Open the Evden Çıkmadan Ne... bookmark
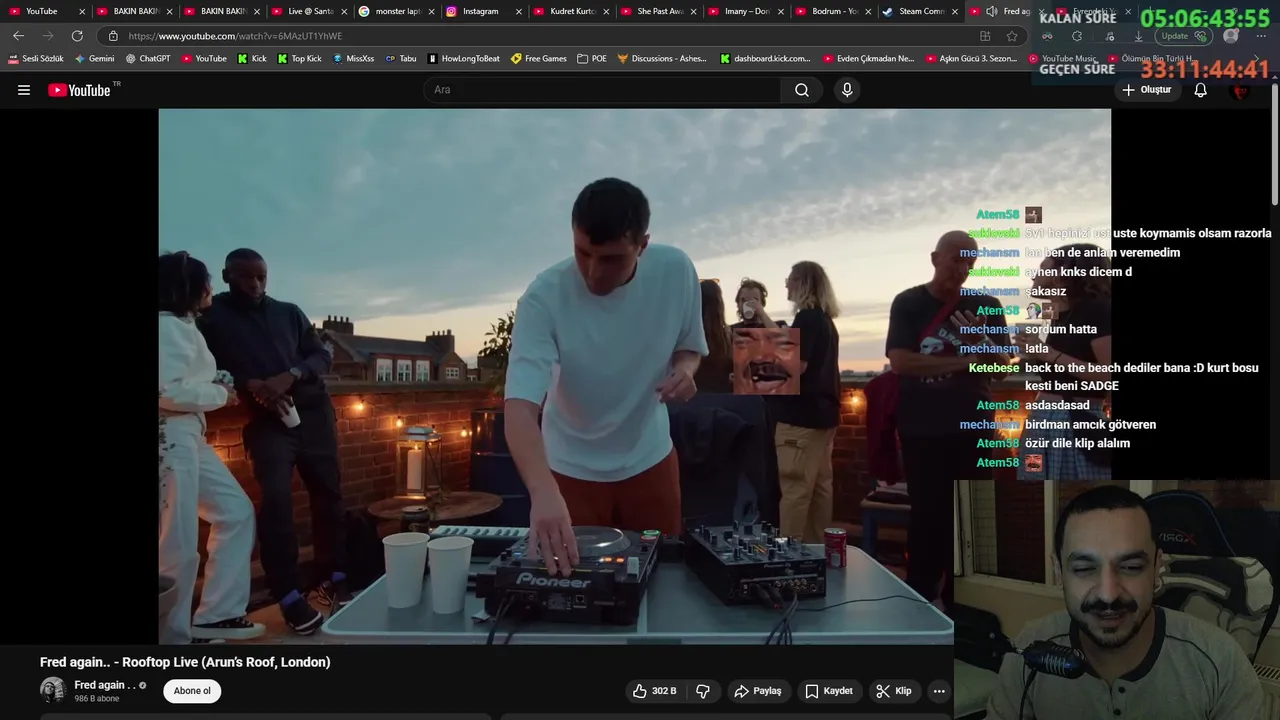 [869, 59]
